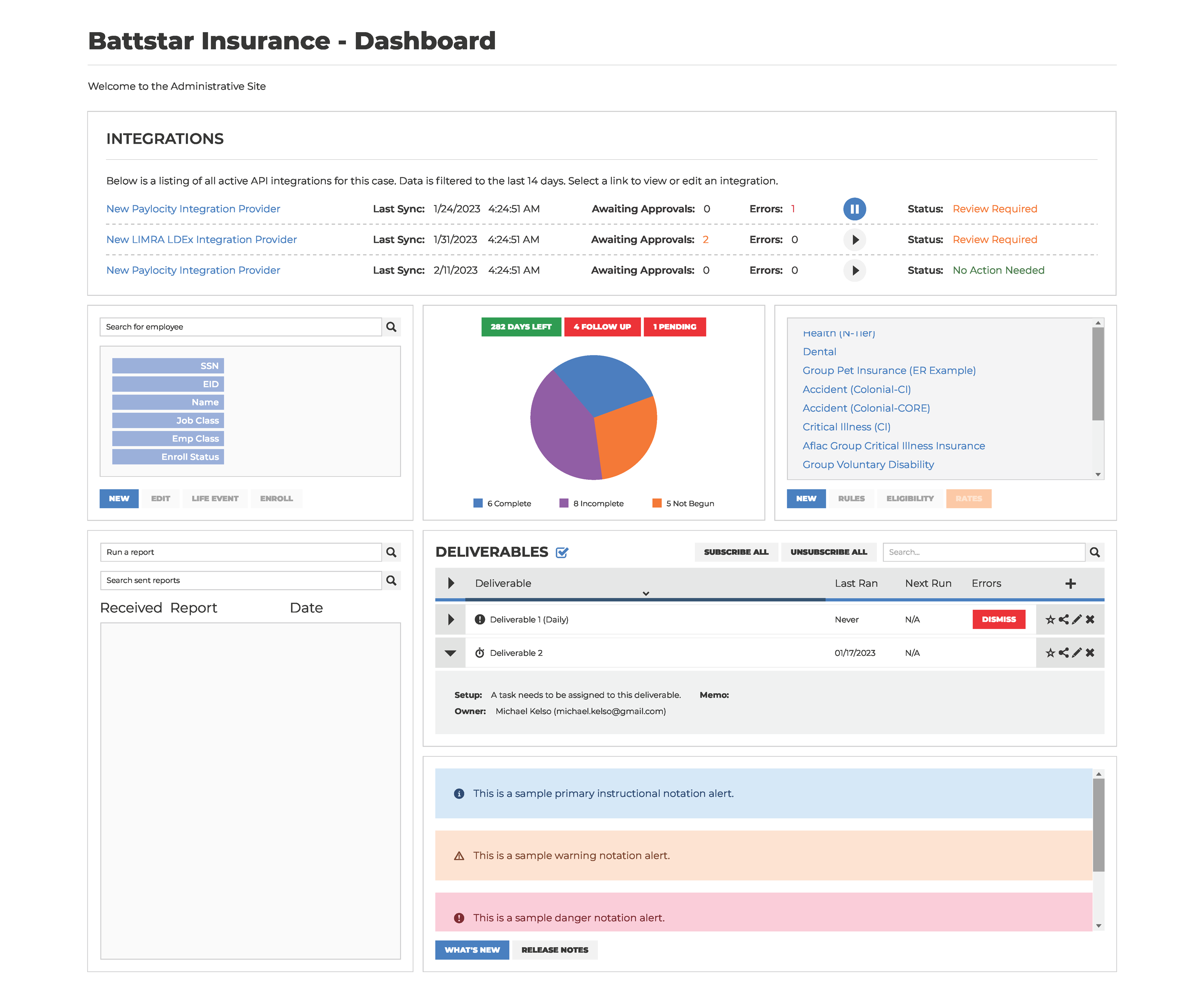Star Deliverable 1 (Daily)

pyautogui.click(x=1050, y=619)
